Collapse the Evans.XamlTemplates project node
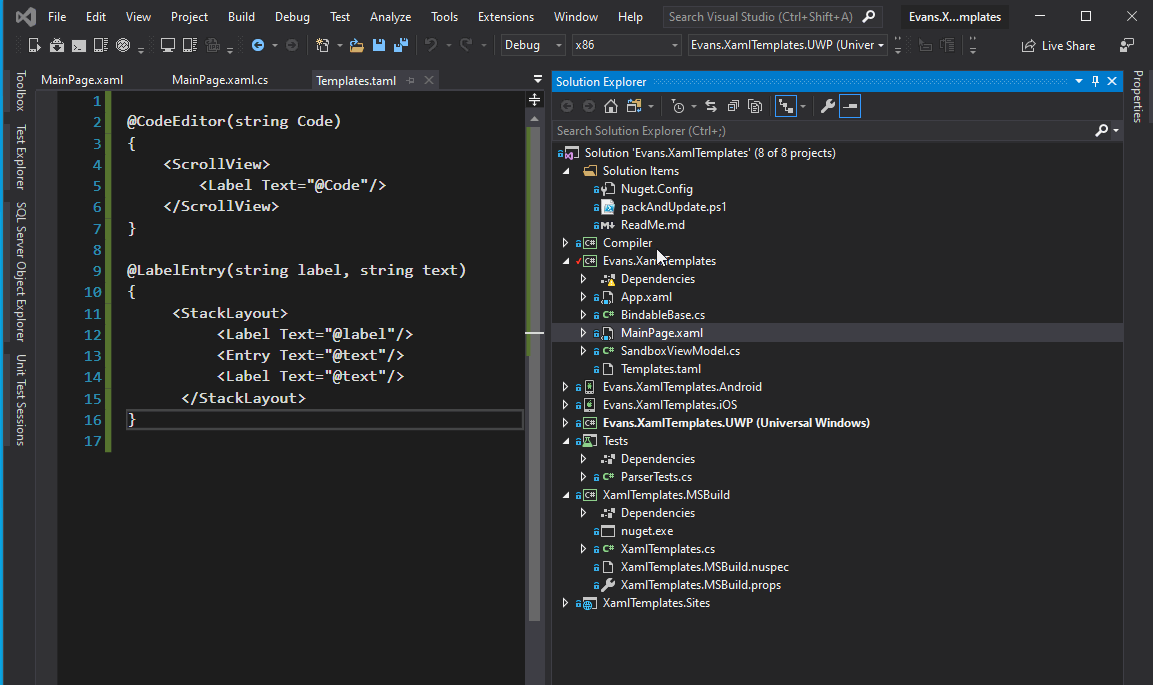 (x=565, y=261)
